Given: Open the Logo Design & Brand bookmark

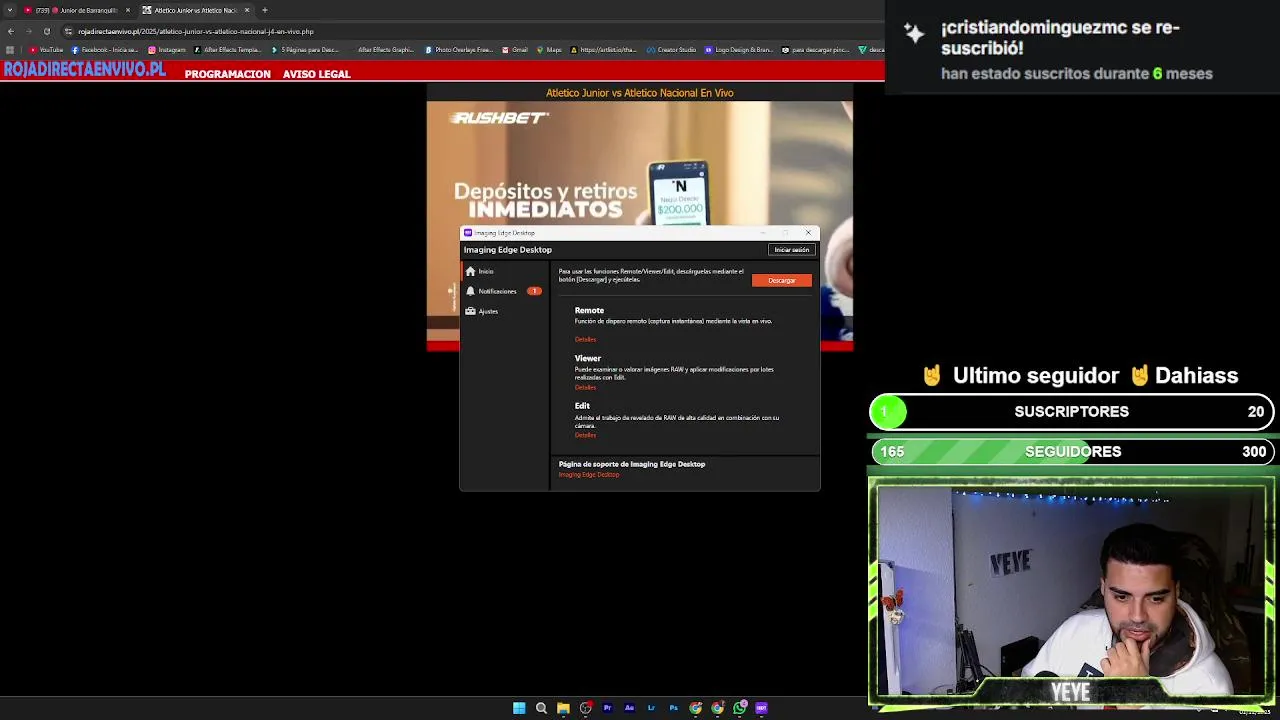Looking at the screenshot, I should [x=739, y=50].
